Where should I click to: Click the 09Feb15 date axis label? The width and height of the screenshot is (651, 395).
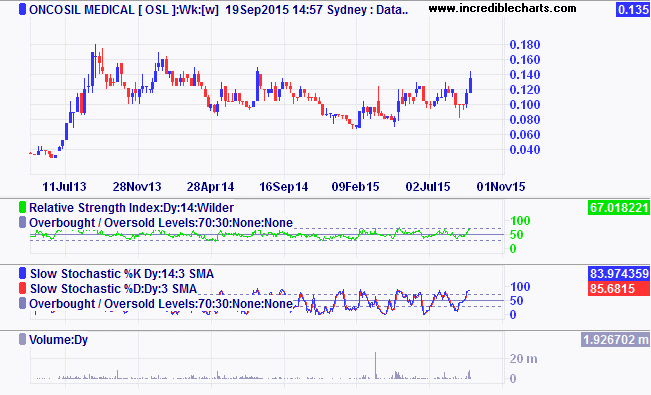coord(355,186)
